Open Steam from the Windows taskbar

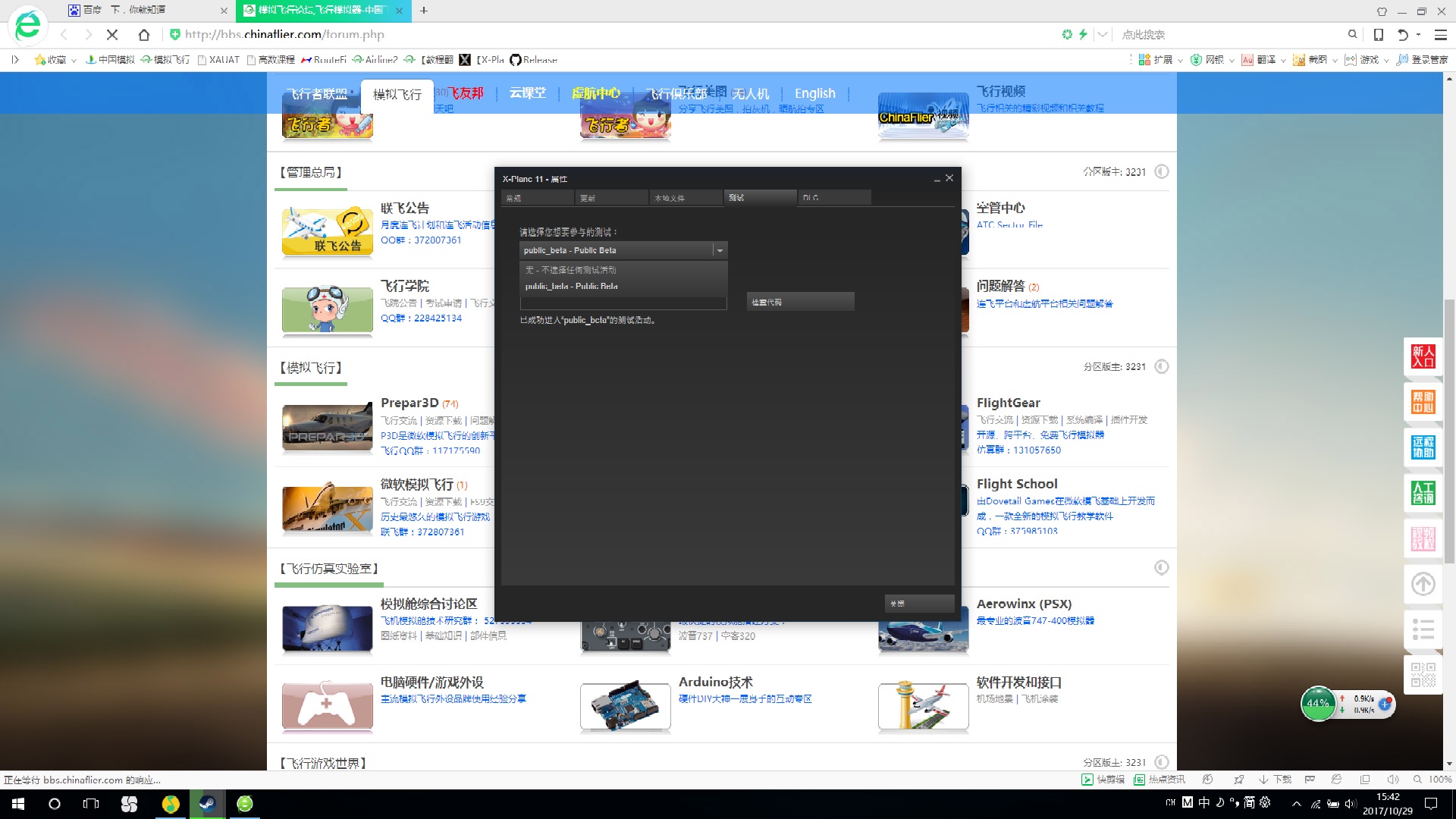point(207,804)
